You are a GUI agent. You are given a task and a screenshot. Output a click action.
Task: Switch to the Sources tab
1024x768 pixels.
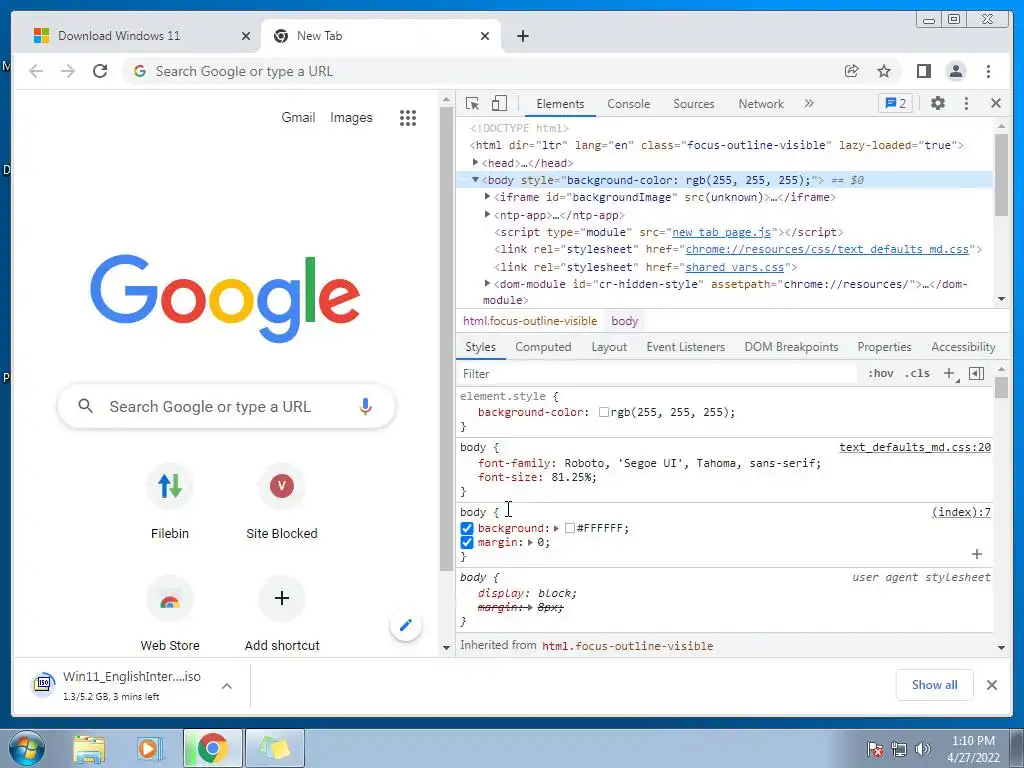pyautogui.click(x=694, y=104)
